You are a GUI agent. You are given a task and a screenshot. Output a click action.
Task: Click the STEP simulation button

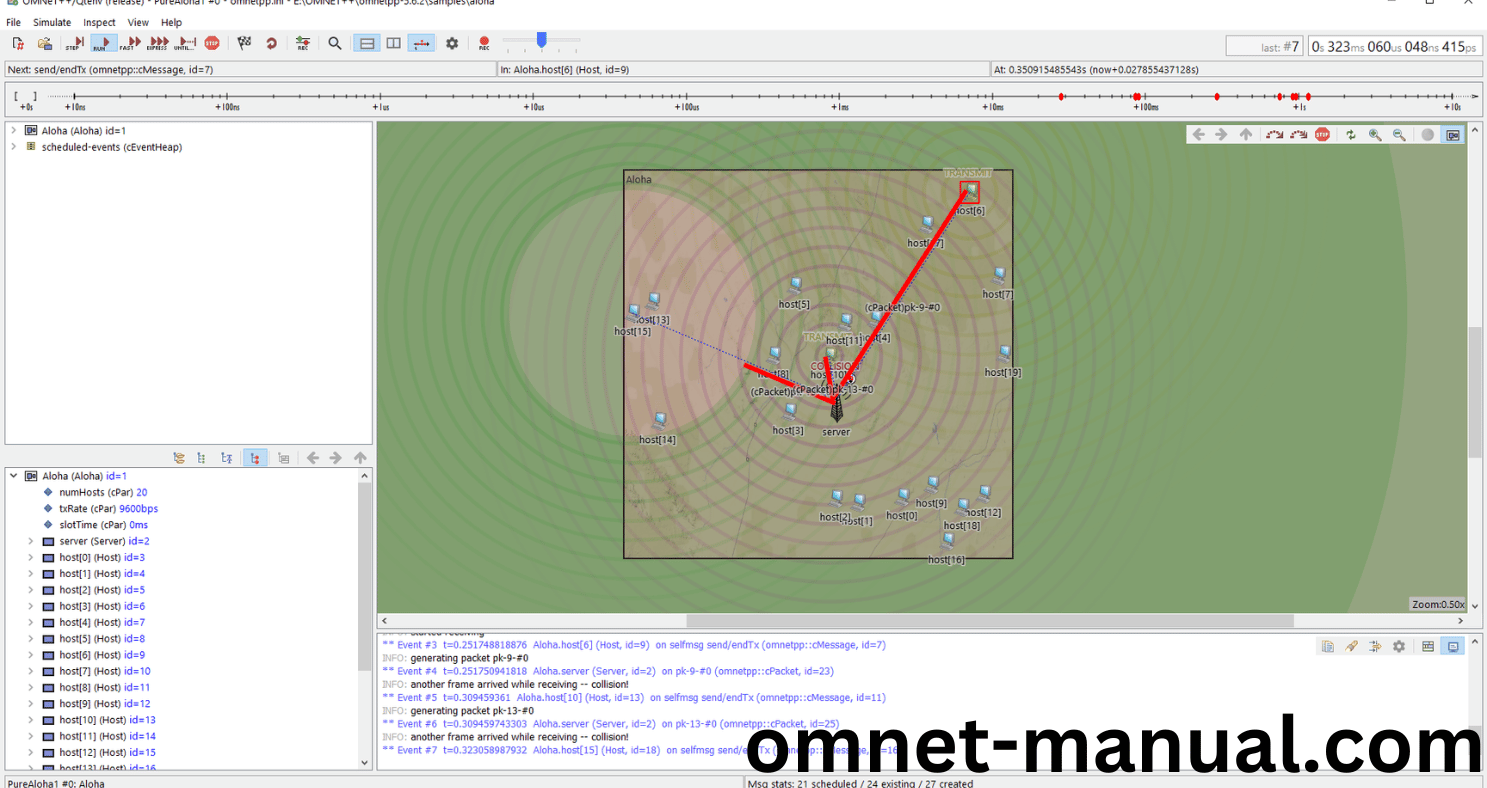tap(75, 44)
